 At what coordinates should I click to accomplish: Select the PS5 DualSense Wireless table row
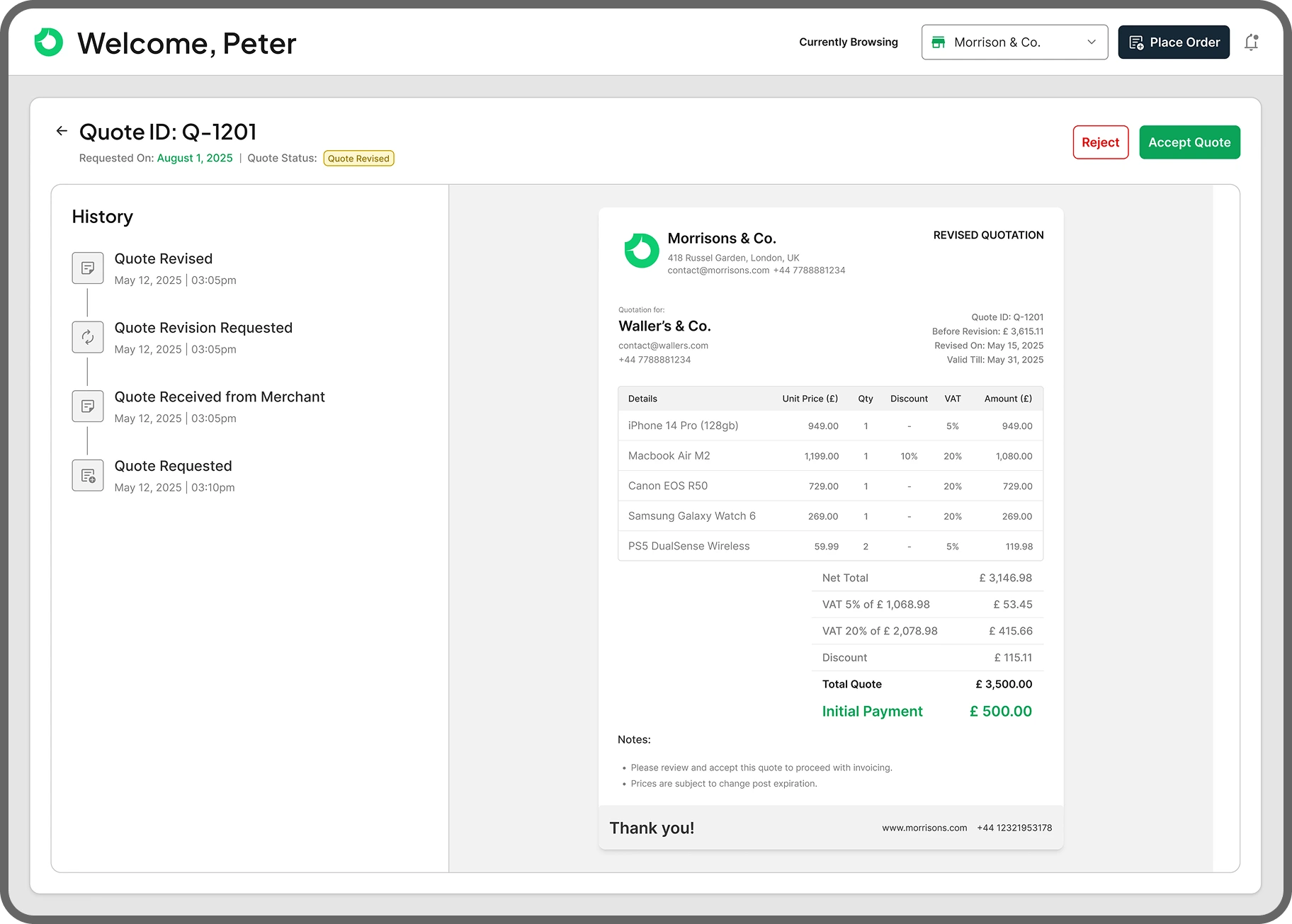[829, 546]
